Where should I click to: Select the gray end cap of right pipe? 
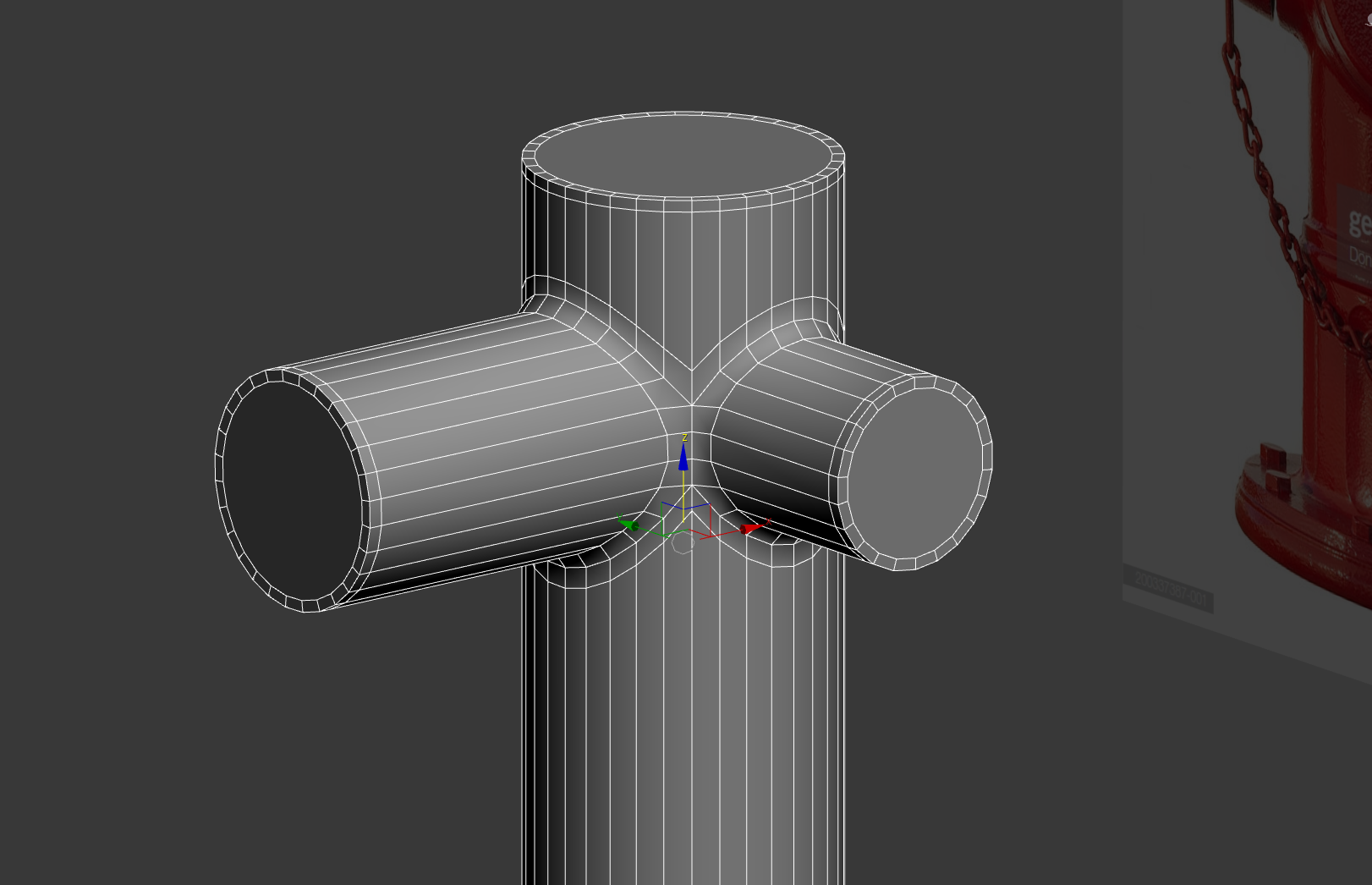pyautogui.click(x=913, y=474)
